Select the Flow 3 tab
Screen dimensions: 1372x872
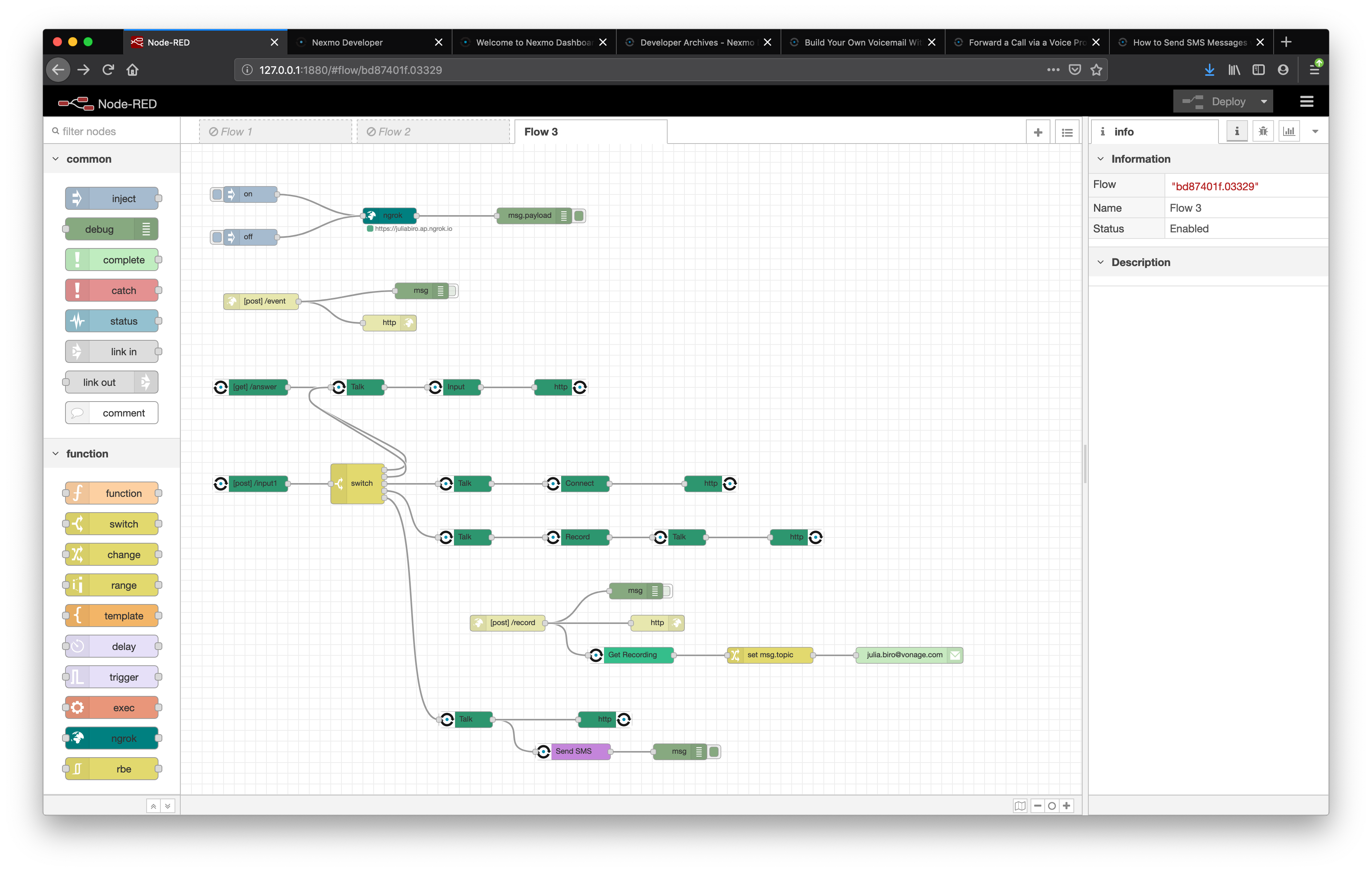[591, 132]
